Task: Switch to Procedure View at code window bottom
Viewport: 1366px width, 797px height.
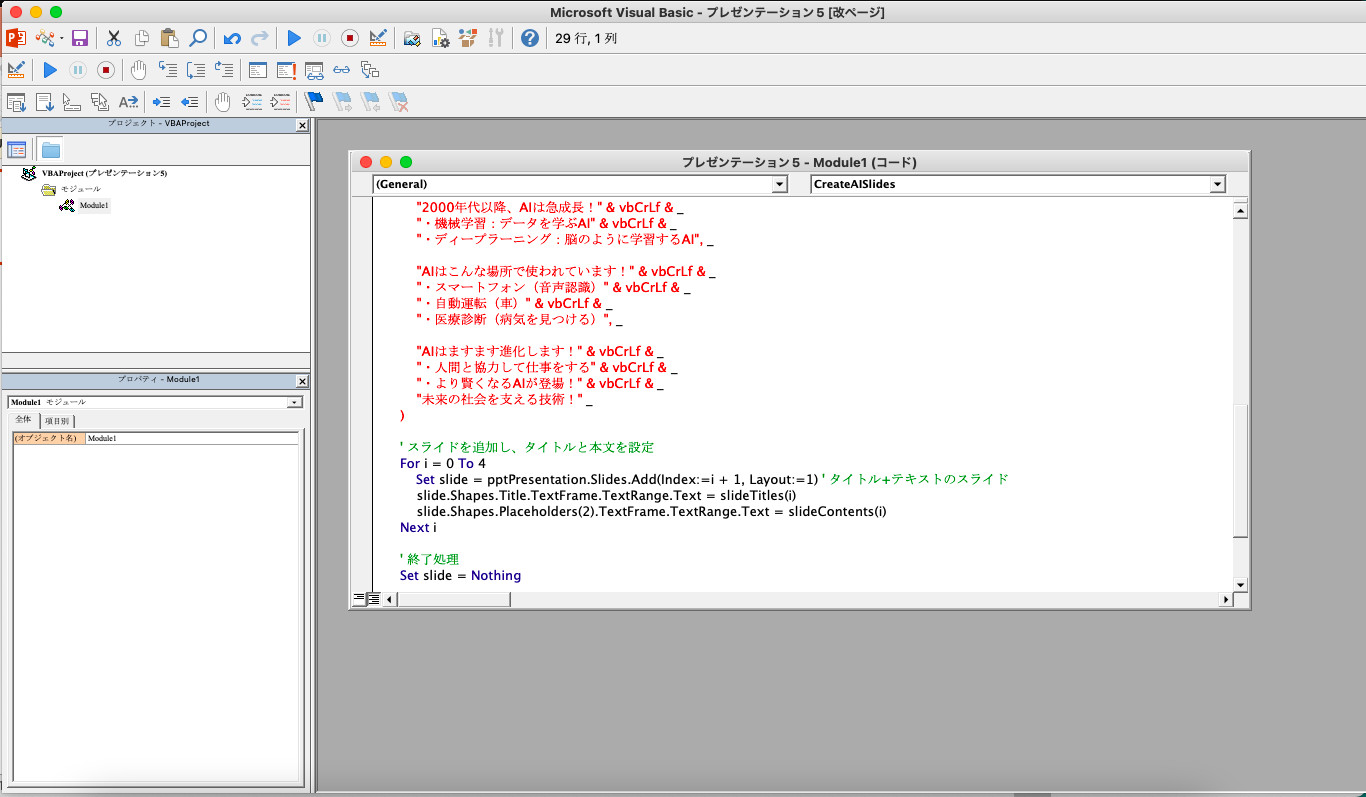Action: tap(360, 599)
